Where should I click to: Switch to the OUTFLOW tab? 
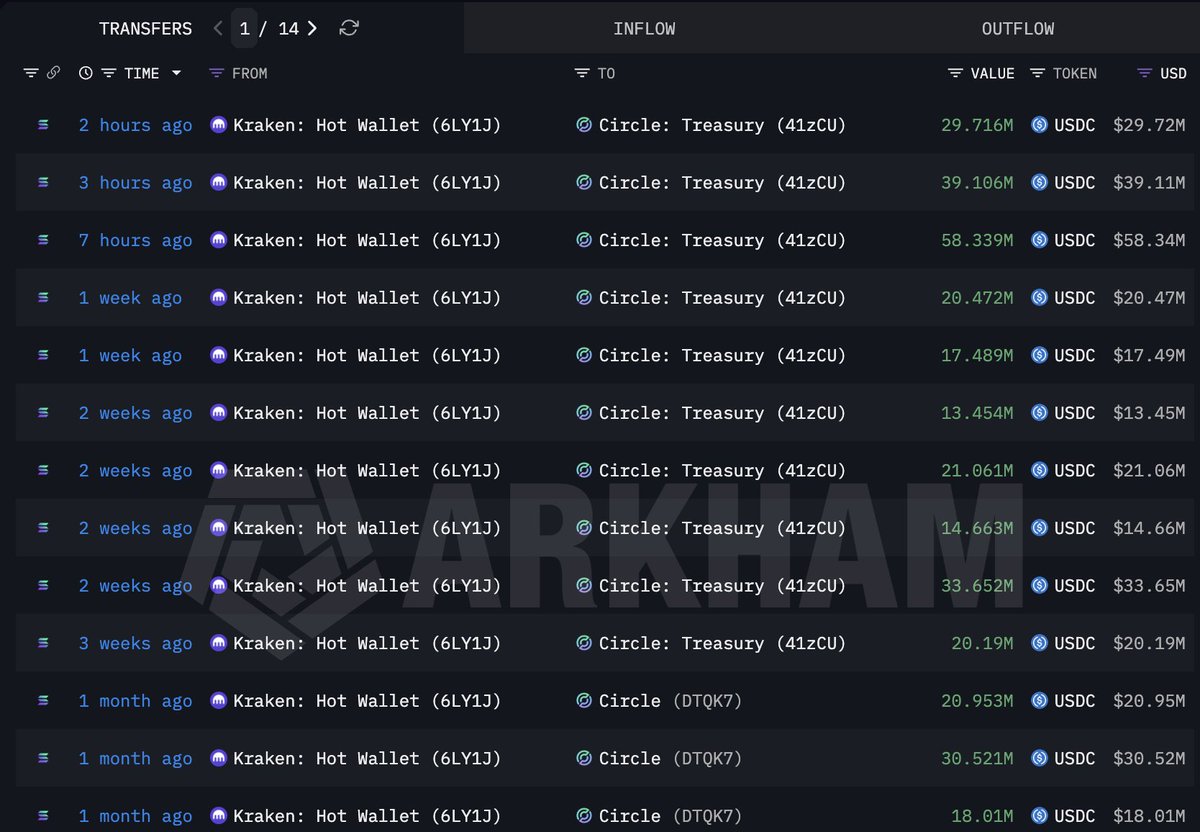click(1017, 29)
